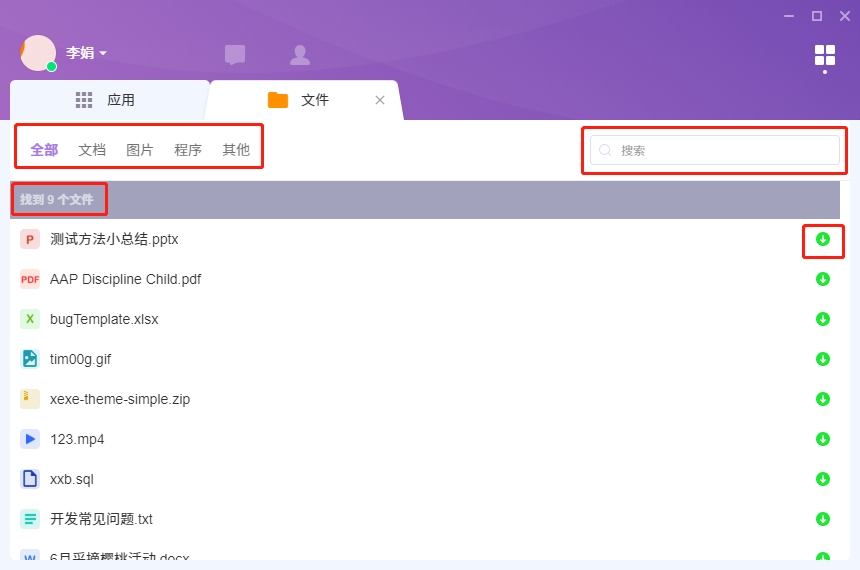Click the user profile avatar
Image resolution: width=860 pixels, height=570 pixels.
[x=38, y=53]
